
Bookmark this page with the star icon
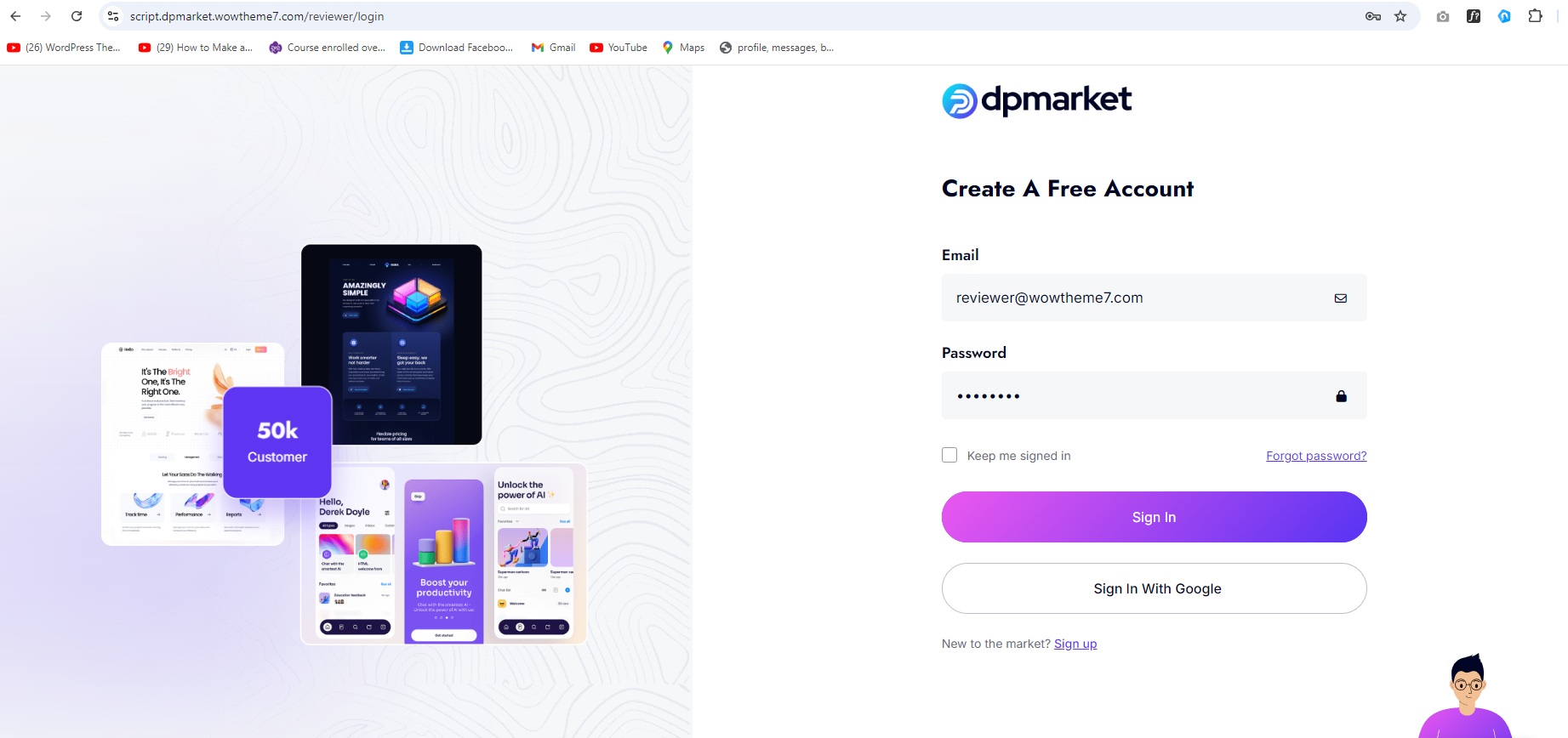[x=1400, y=16]
